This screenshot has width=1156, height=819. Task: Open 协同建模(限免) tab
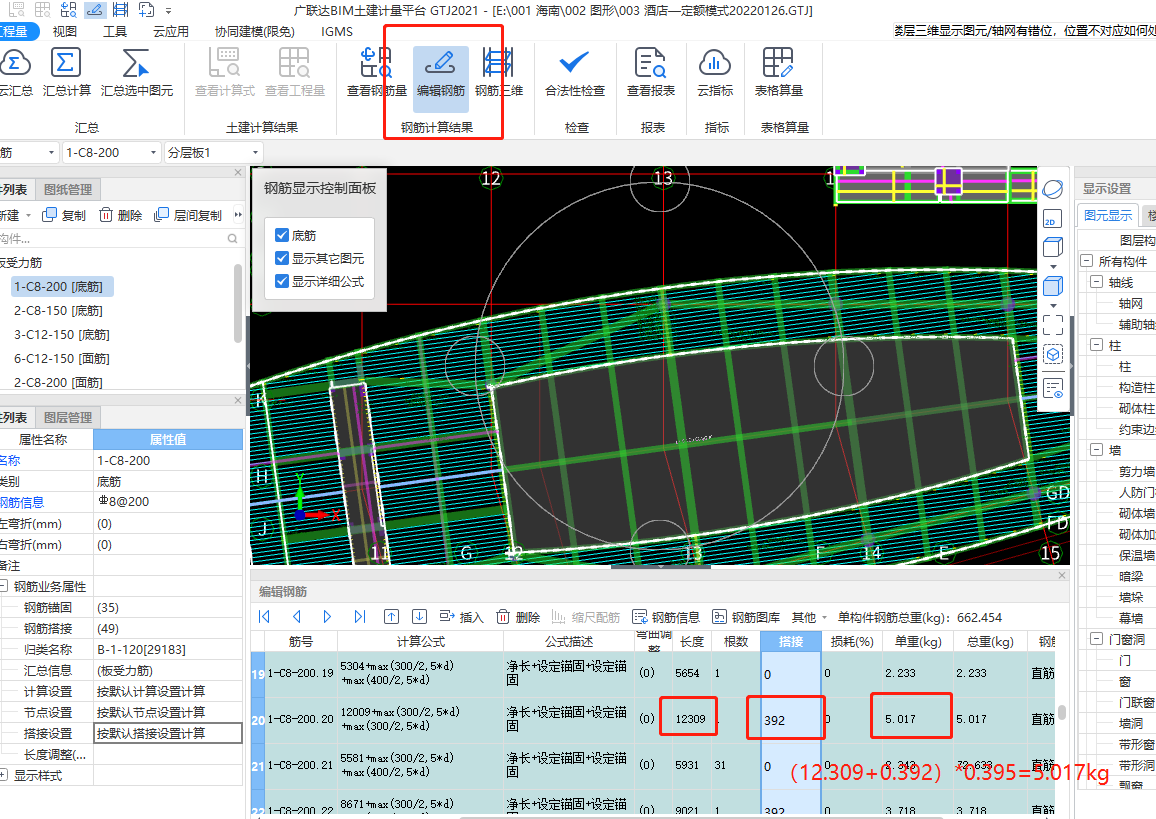pos(254,31)
